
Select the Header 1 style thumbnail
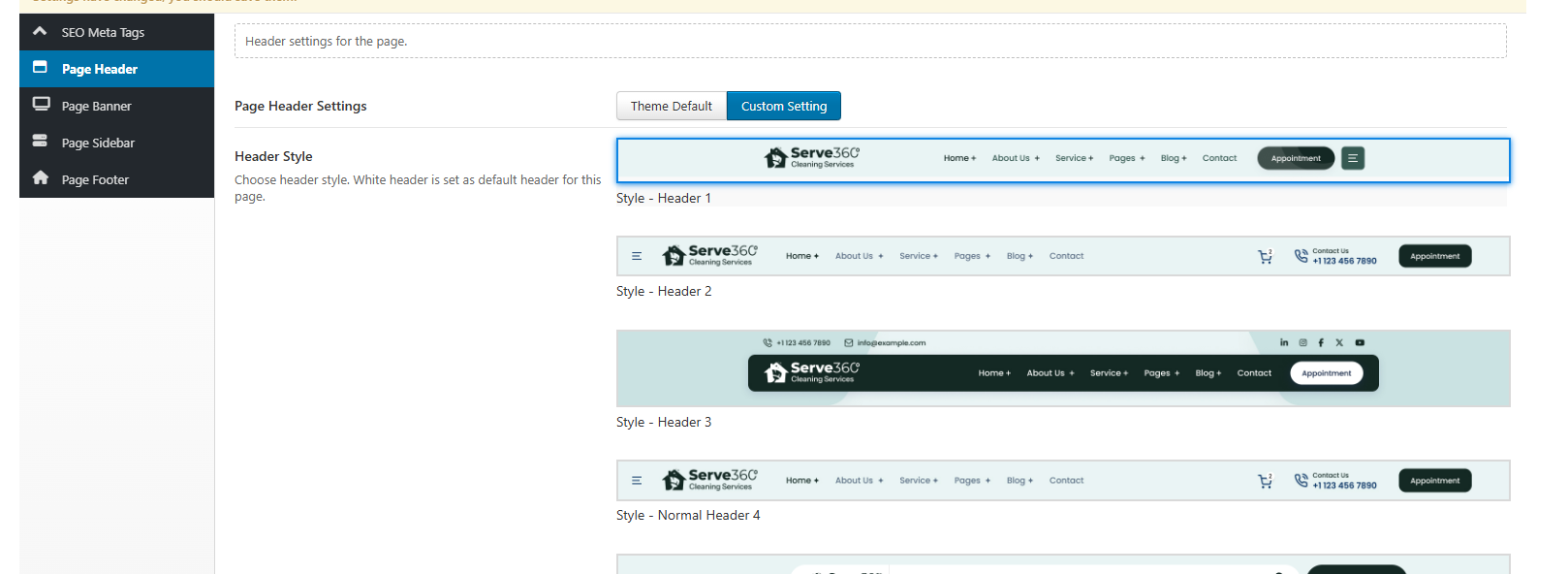click(x=1062, y=160)
